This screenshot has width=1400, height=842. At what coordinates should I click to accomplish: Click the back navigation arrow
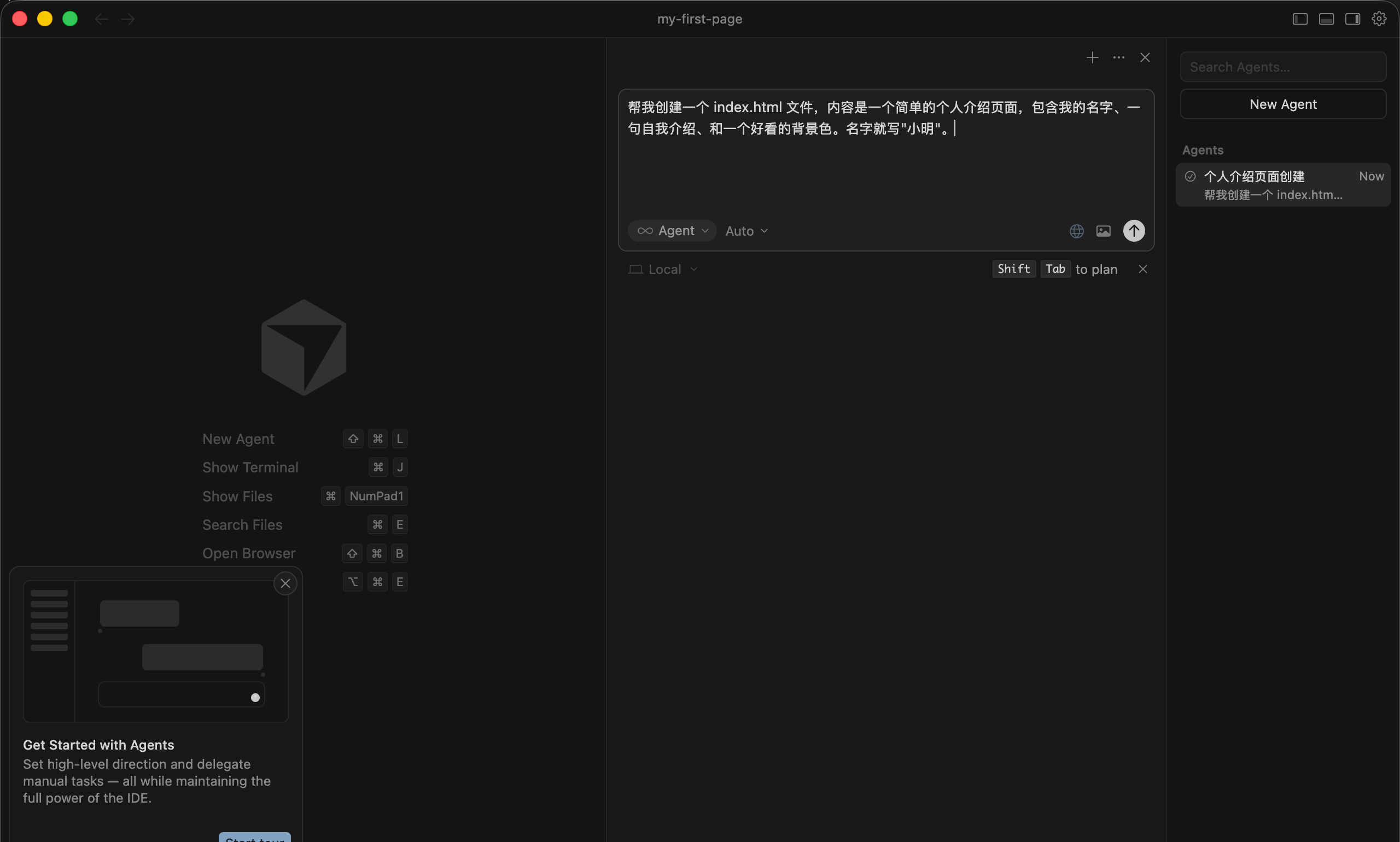pyautogui.click(x=102, y=19)
